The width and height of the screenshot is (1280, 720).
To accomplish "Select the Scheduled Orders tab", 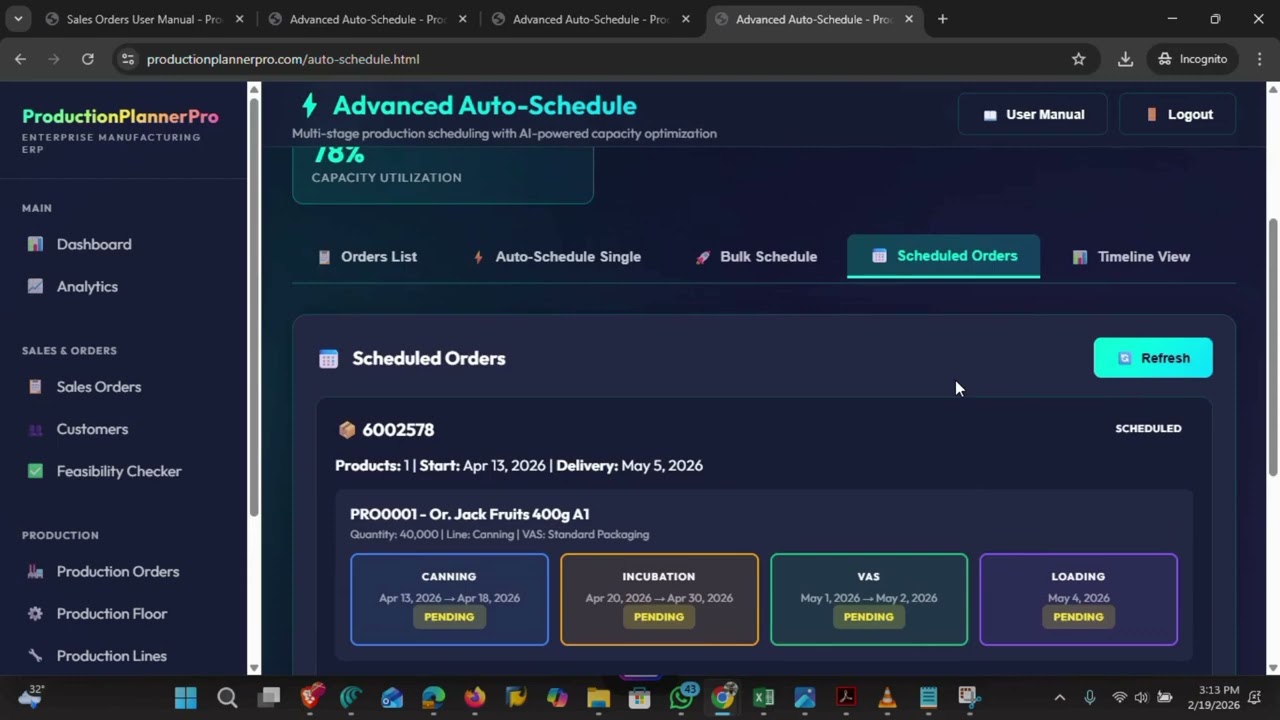I will pyautogui.click(x=944, y=256).
